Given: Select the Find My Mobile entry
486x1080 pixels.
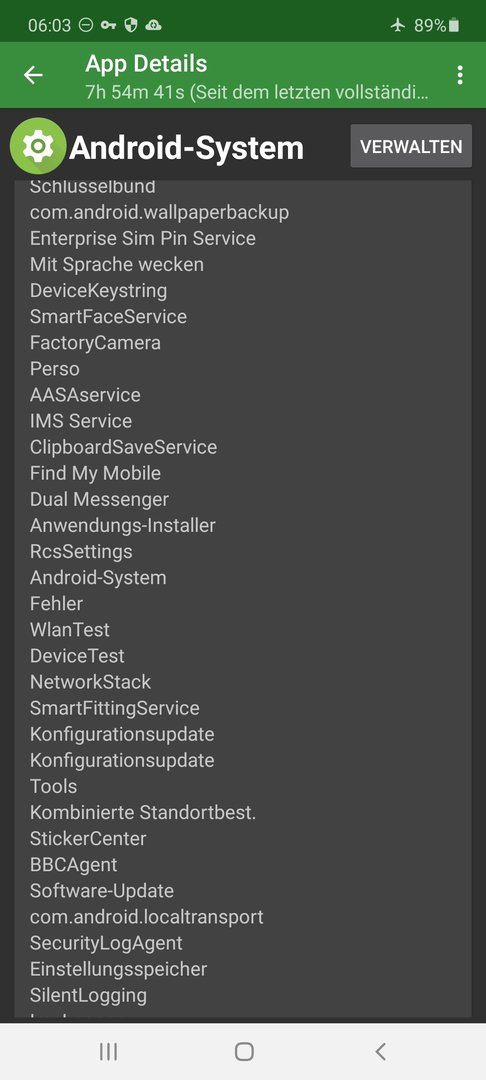Looking at the screenshot, I should tap(95, 473).
